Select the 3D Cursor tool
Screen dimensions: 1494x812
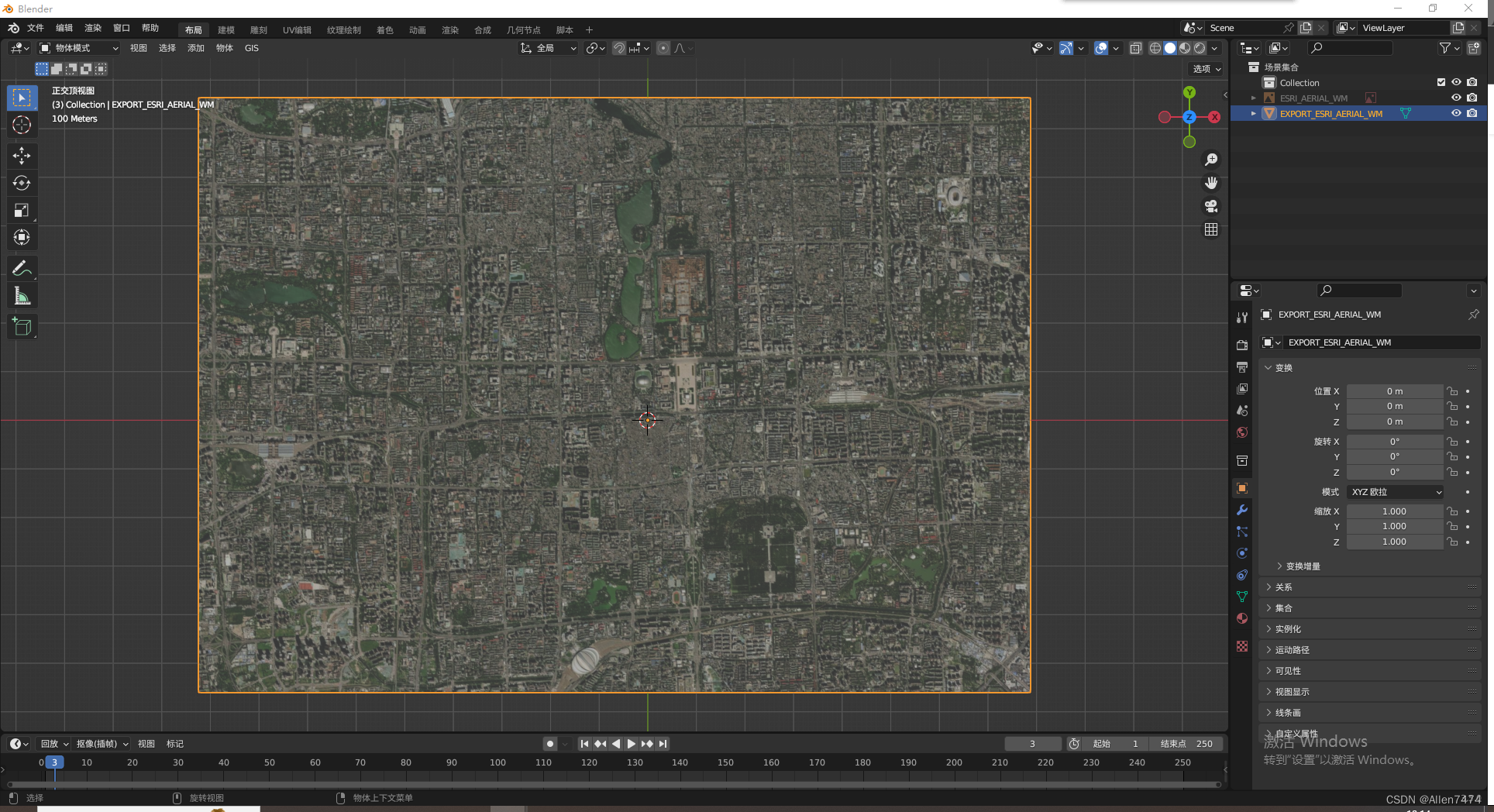(22, 125)
